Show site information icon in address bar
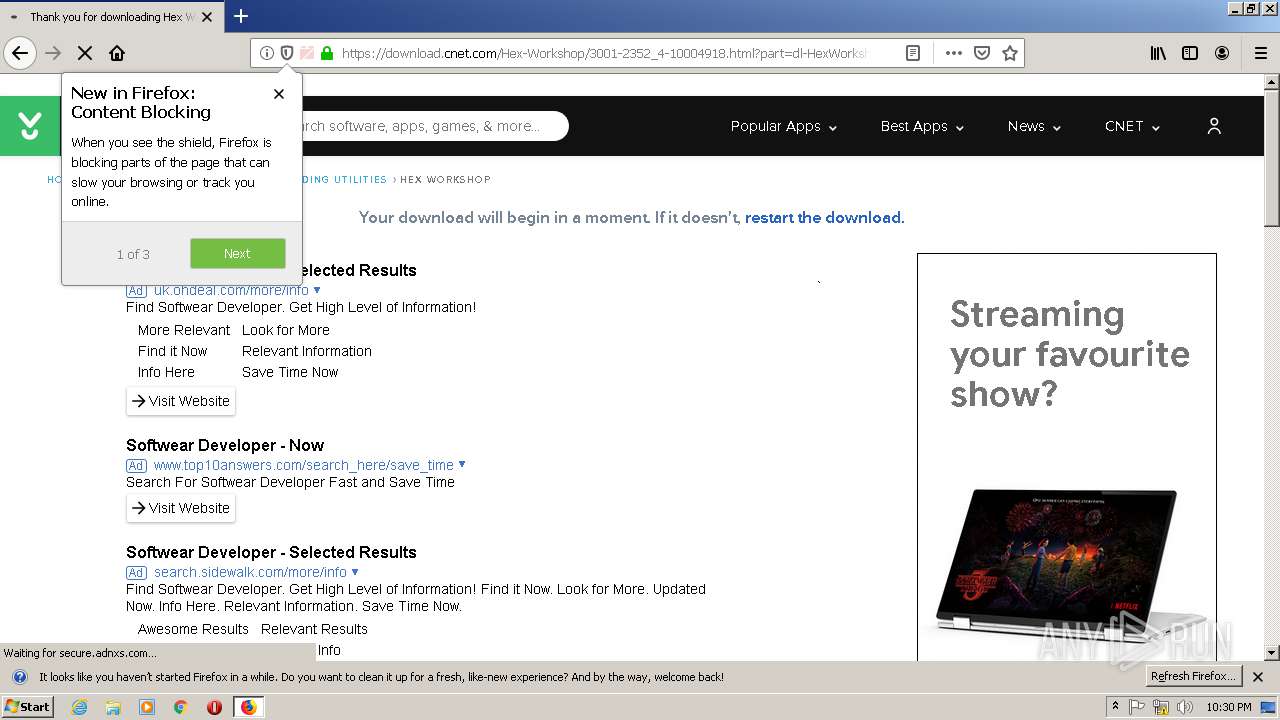1280x720 pixels. point(267,53)
